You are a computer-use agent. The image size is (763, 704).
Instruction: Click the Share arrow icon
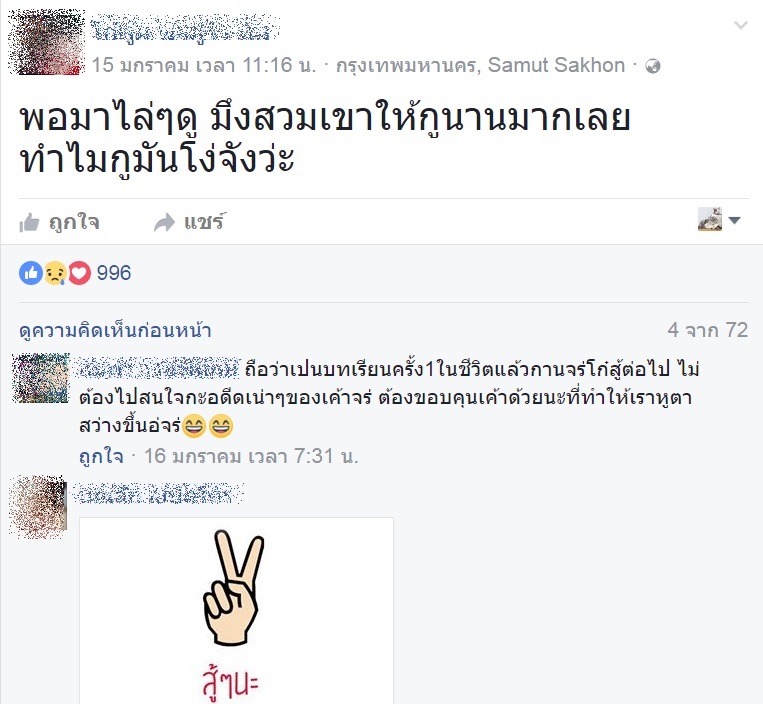(164, 222)
